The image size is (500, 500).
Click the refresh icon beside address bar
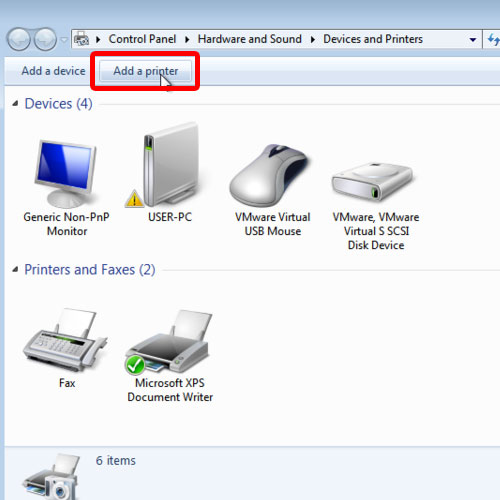tap(493, 39)
